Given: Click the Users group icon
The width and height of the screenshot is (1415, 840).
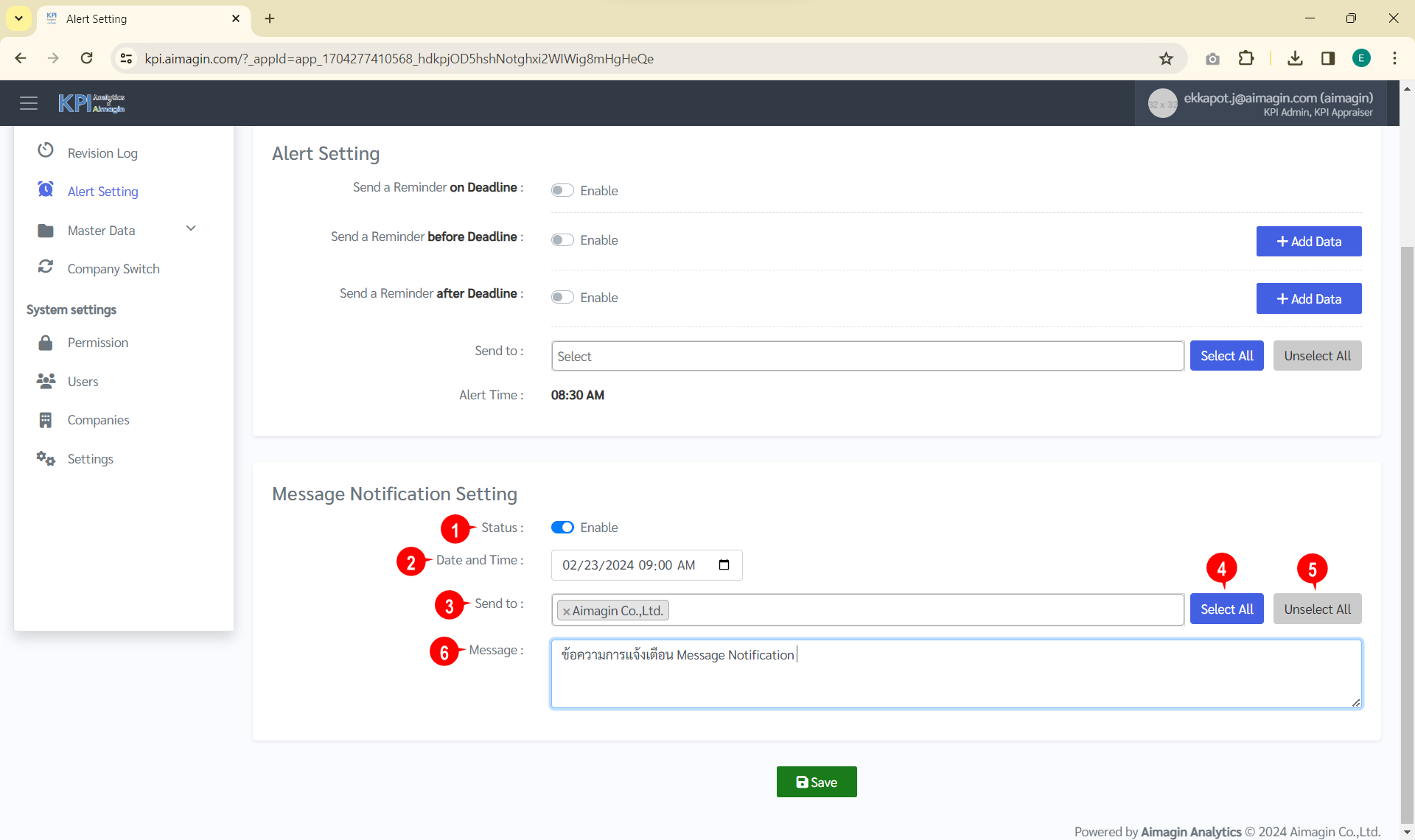Looking at the screenshot, I should point(46,381).
